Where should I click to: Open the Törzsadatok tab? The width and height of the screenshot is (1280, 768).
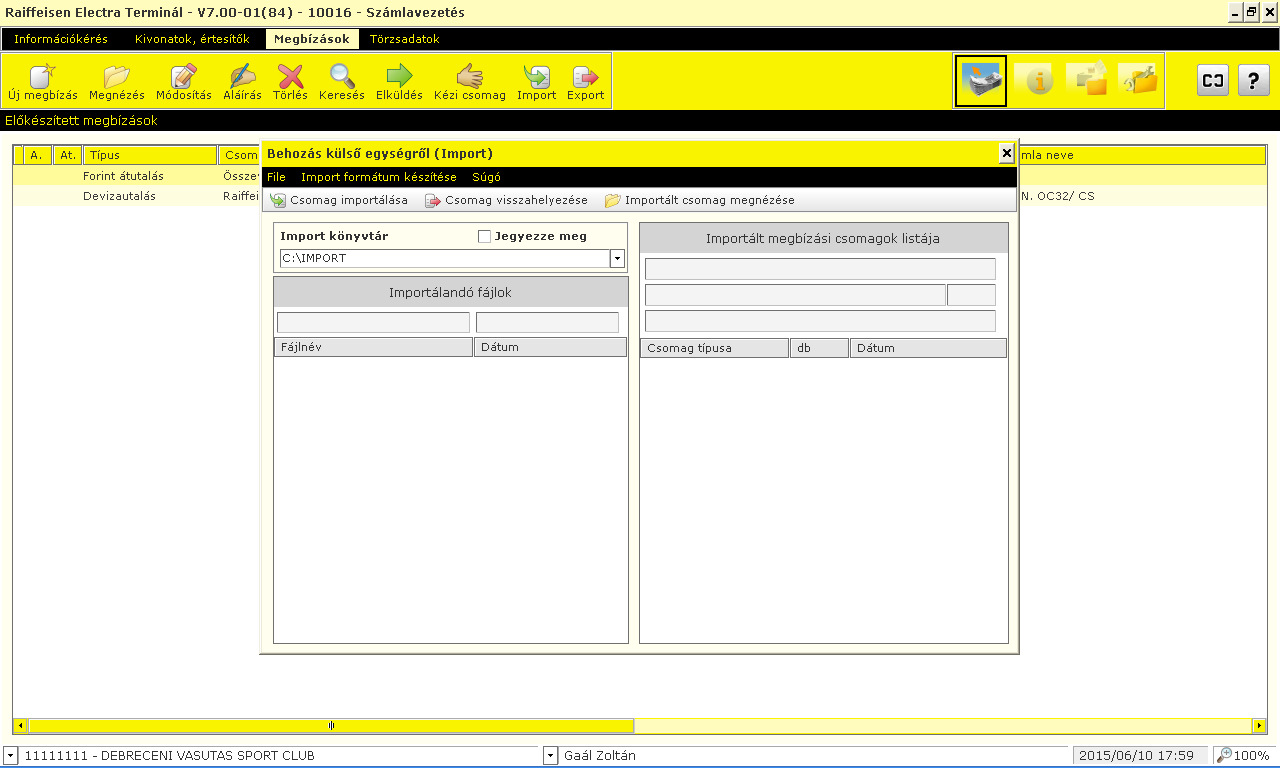tap(405, 39)
